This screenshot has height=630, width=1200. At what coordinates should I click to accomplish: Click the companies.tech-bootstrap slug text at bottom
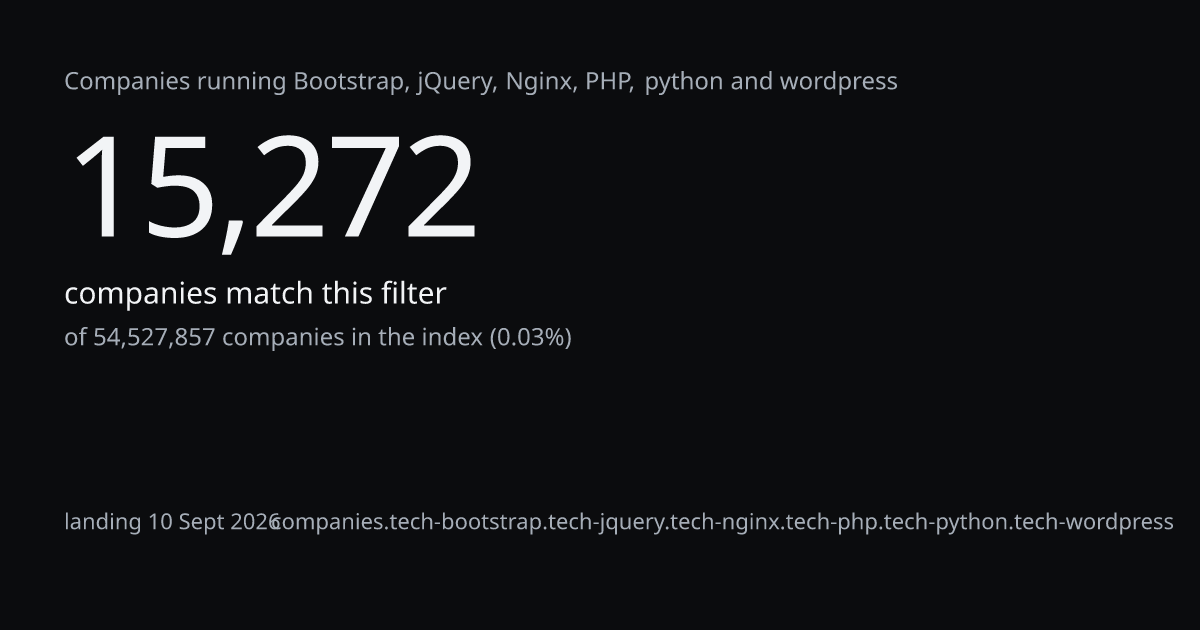(722, 522)
